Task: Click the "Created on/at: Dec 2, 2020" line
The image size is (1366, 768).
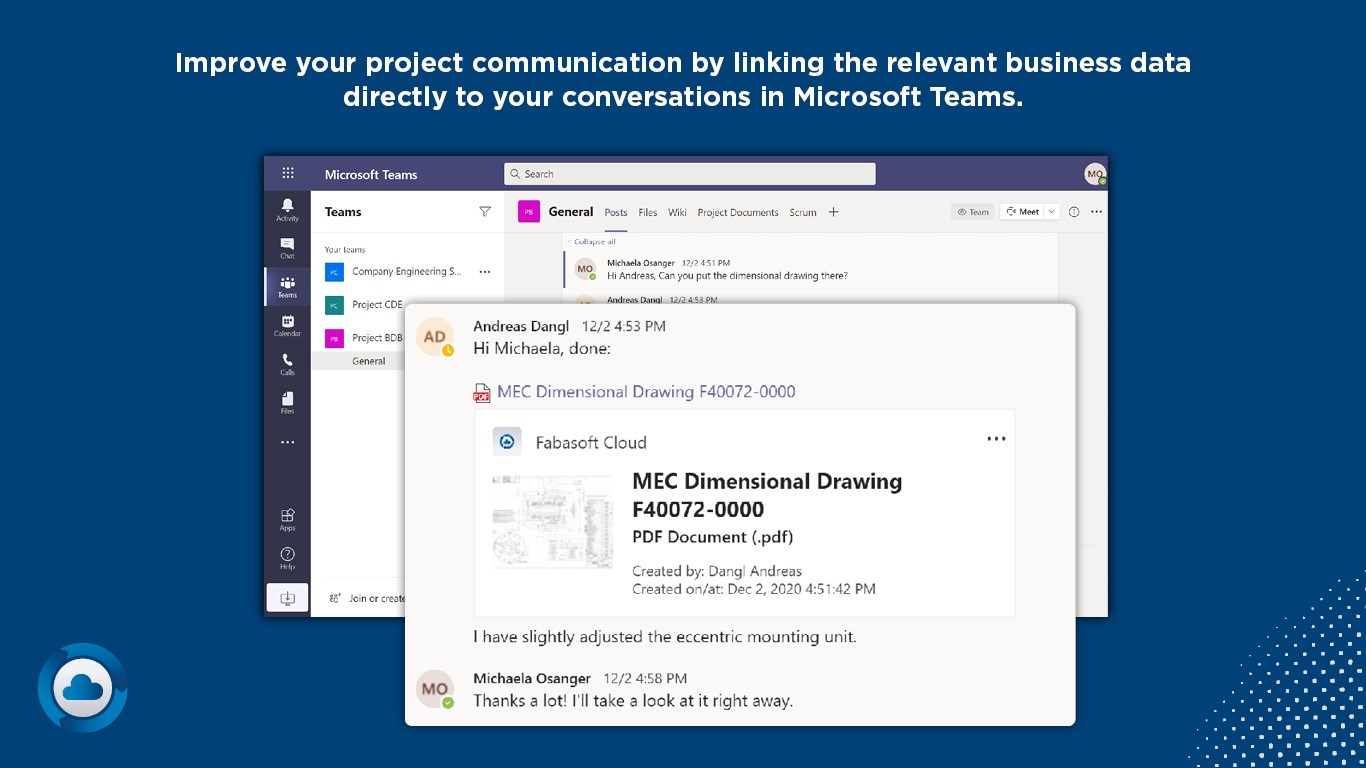Action: (x=754, y=589)
